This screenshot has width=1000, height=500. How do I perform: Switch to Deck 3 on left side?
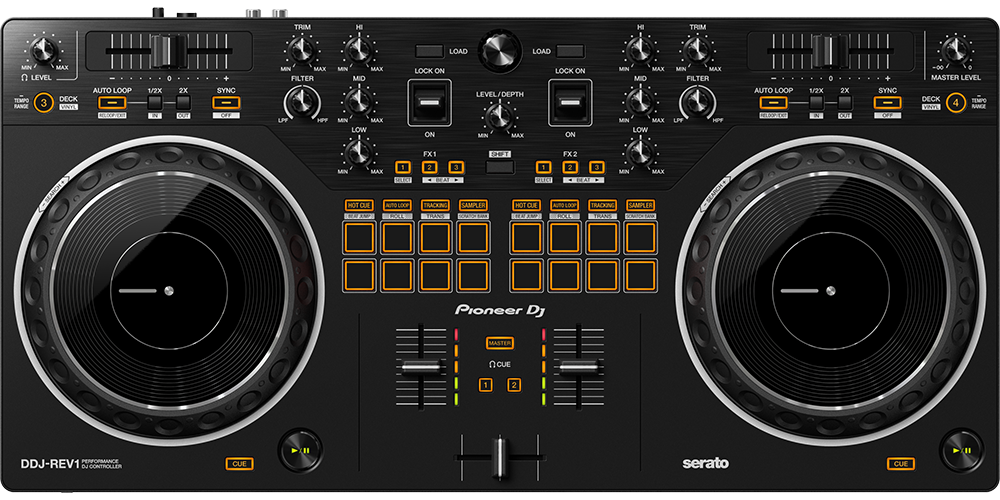pos(43,102)
